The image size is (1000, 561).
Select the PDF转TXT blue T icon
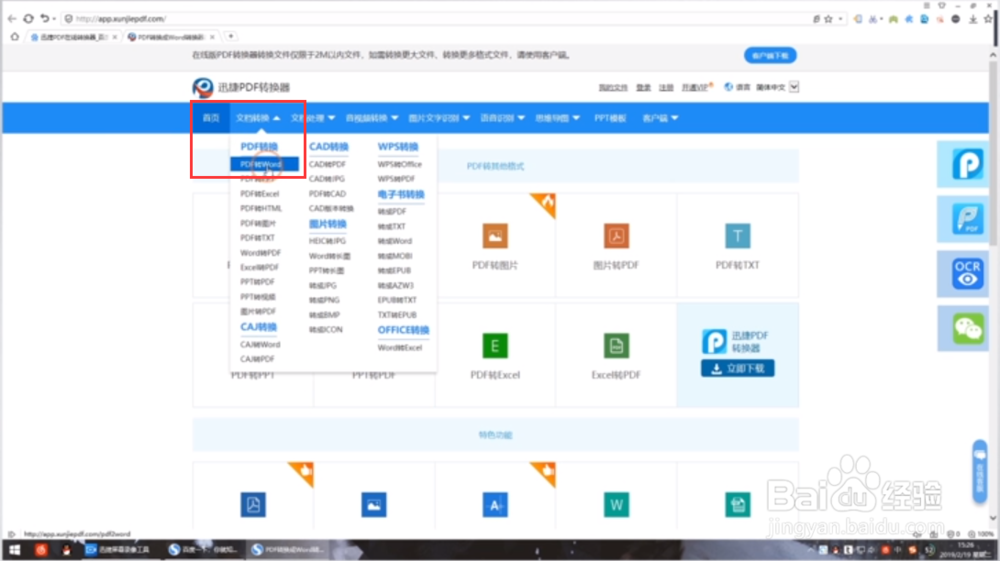coord(737,236)
